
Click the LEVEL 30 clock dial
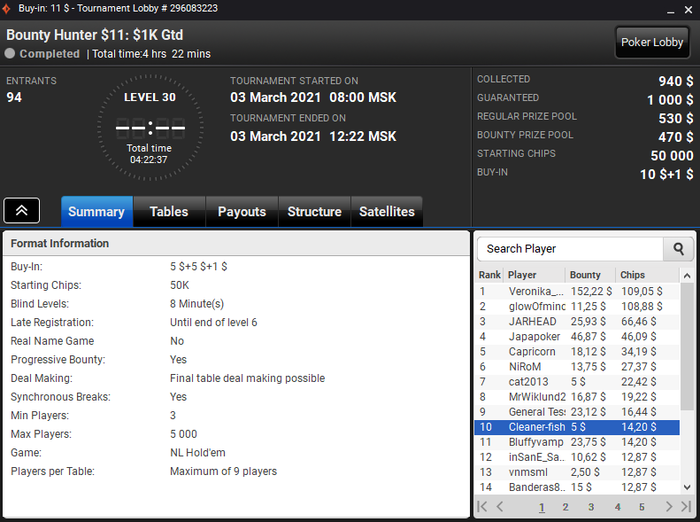coord(150,128)
